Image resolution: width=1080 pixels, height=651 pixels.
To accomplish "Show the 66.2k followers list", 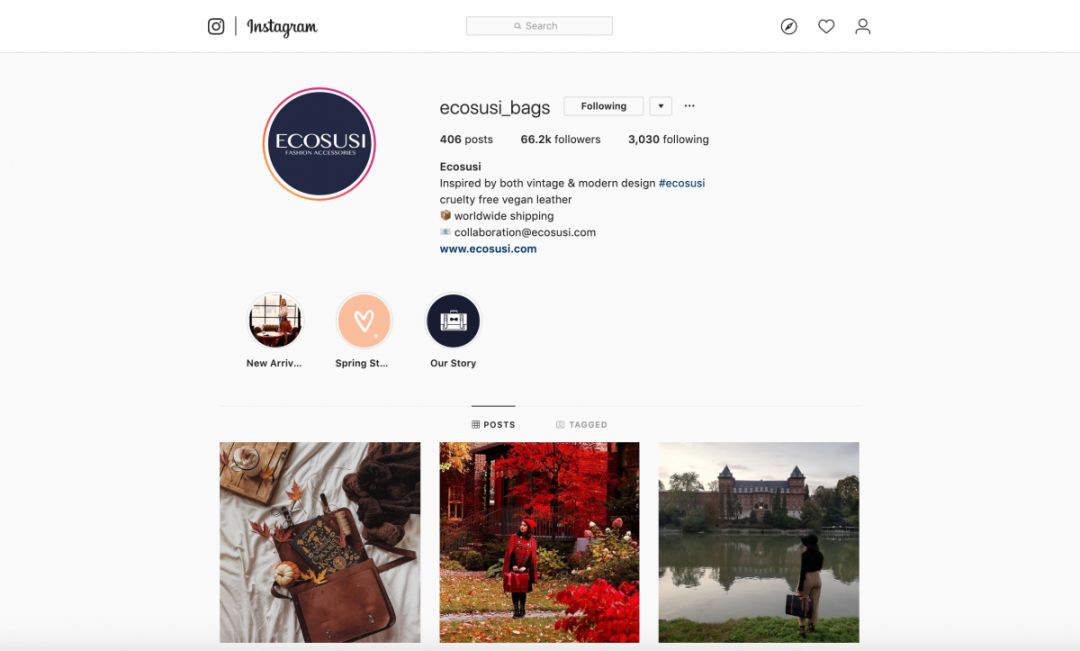I will (560, 139).
